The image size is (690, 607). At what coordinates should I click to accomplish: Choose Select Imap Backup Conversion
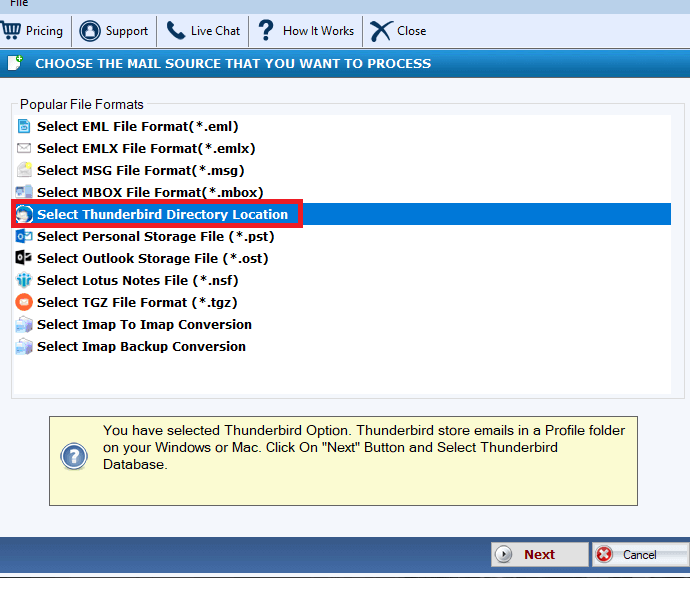point(141,346)
